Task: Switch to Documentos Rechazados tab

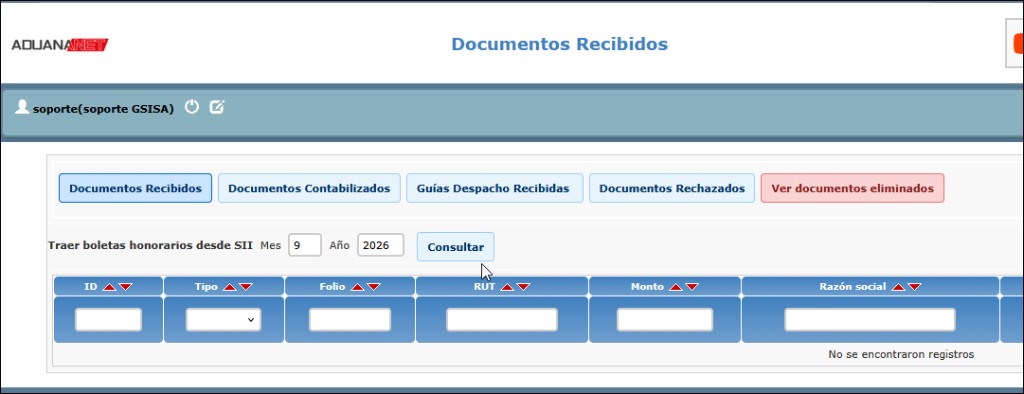Action: click(672, 188)
